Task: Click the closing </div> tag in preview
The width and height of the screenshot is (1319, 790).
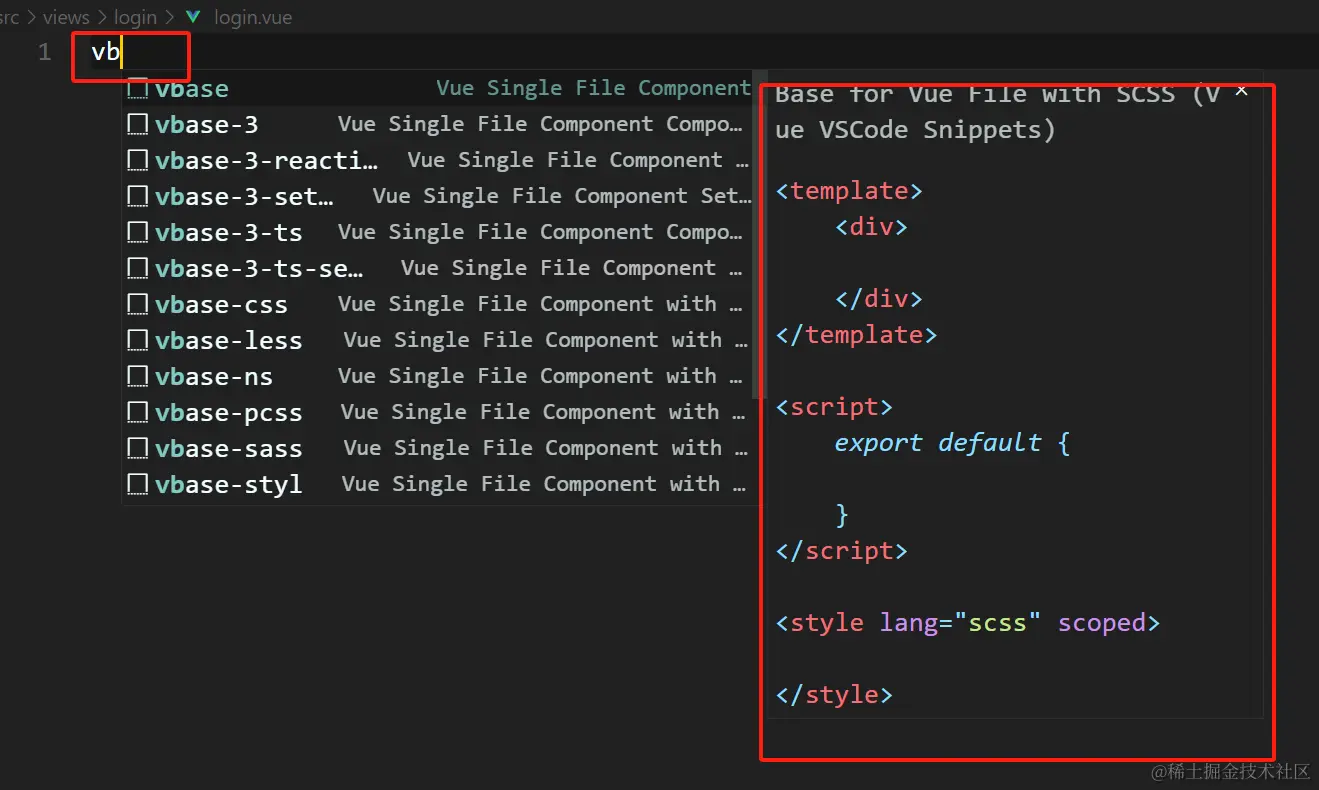Action: [x=879, y=299]
